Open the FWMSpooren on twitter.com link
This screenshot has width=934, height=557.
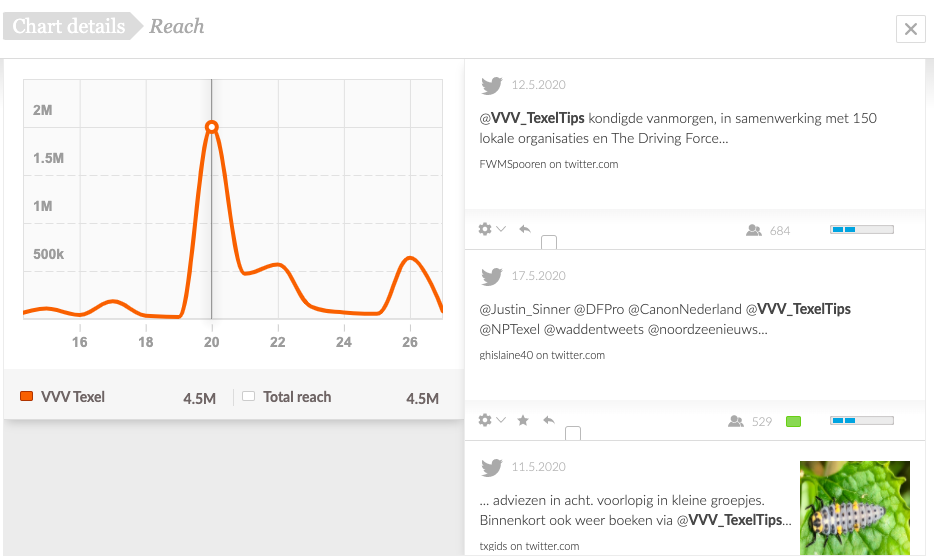coord(549,164)
